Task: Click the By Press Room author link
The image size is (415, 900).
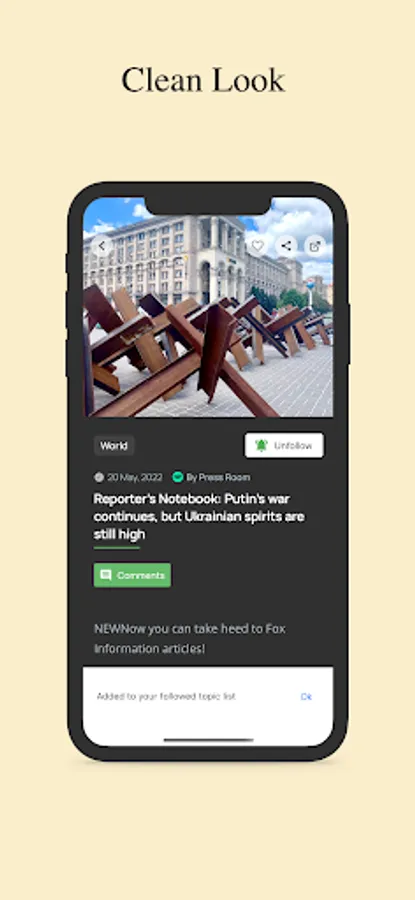Action: click(218, 477)
